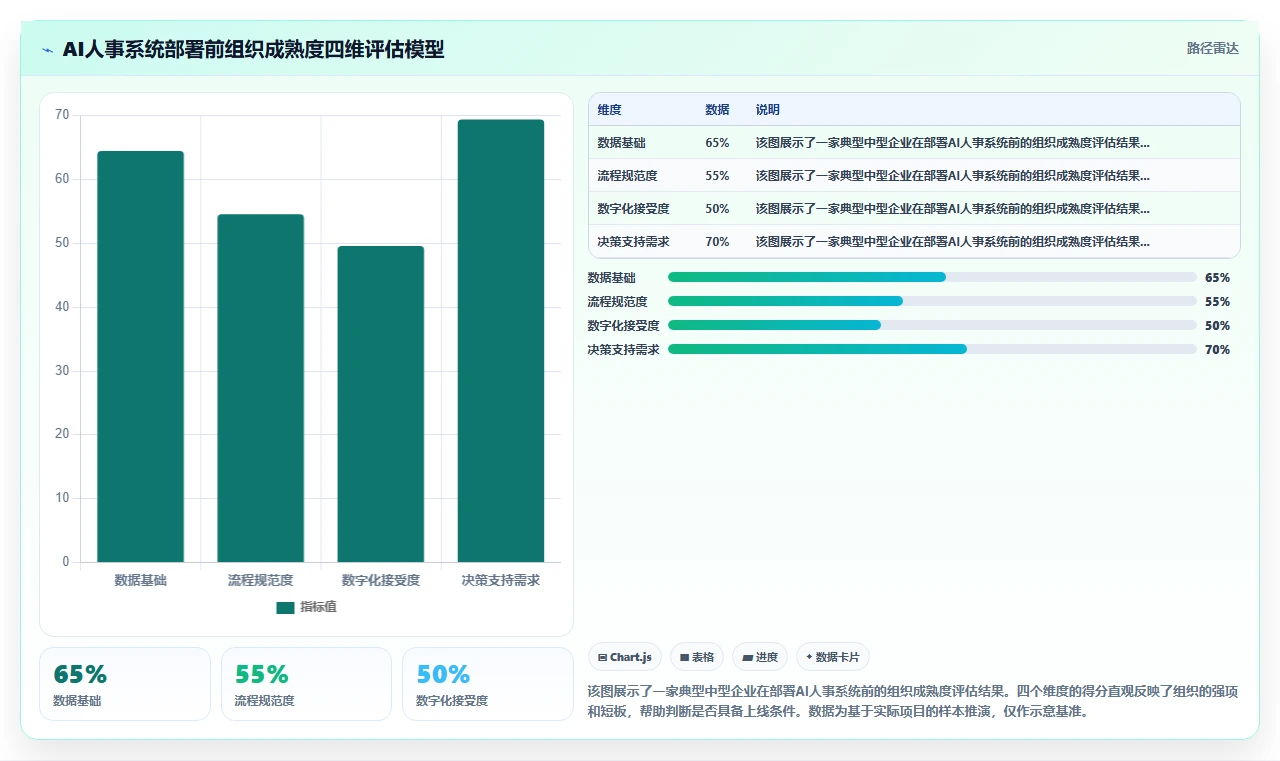Click the 70% value in the table

pos(717,242)
